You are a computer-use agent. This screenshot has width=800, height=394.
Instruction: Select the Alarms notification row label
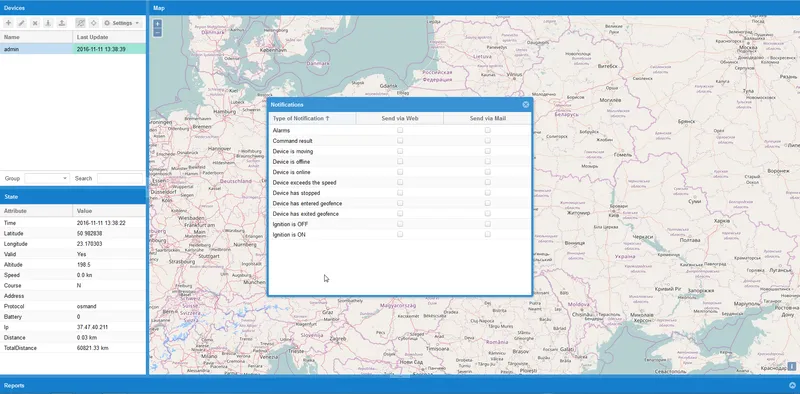pos(281,131)
